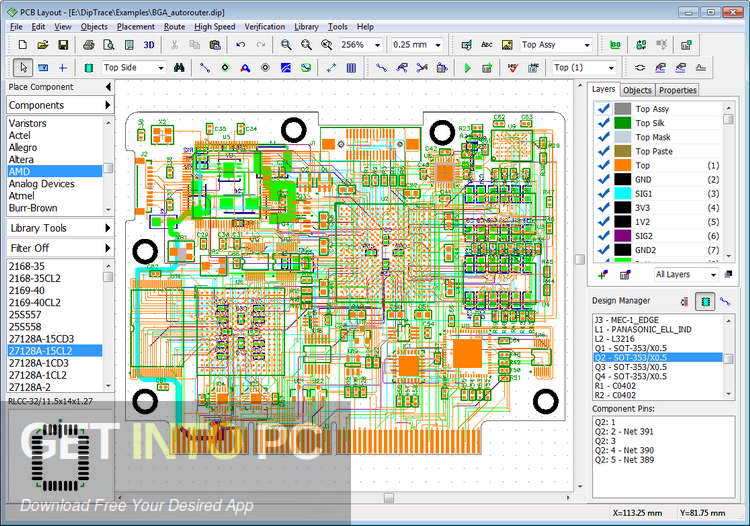Screen dimensions: 750x526
Task: Toggle visibility of 3V3 layer
Action: (604, 208)
